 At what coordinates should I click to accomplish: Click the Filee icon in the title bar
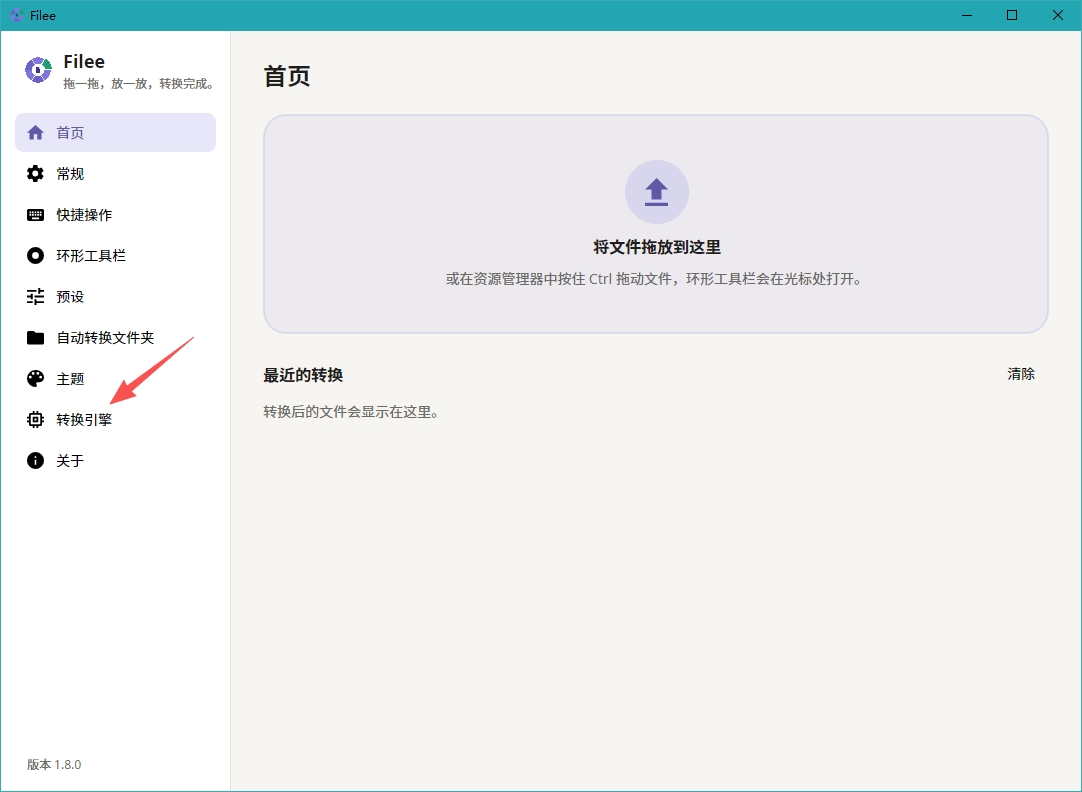(17, 15)
